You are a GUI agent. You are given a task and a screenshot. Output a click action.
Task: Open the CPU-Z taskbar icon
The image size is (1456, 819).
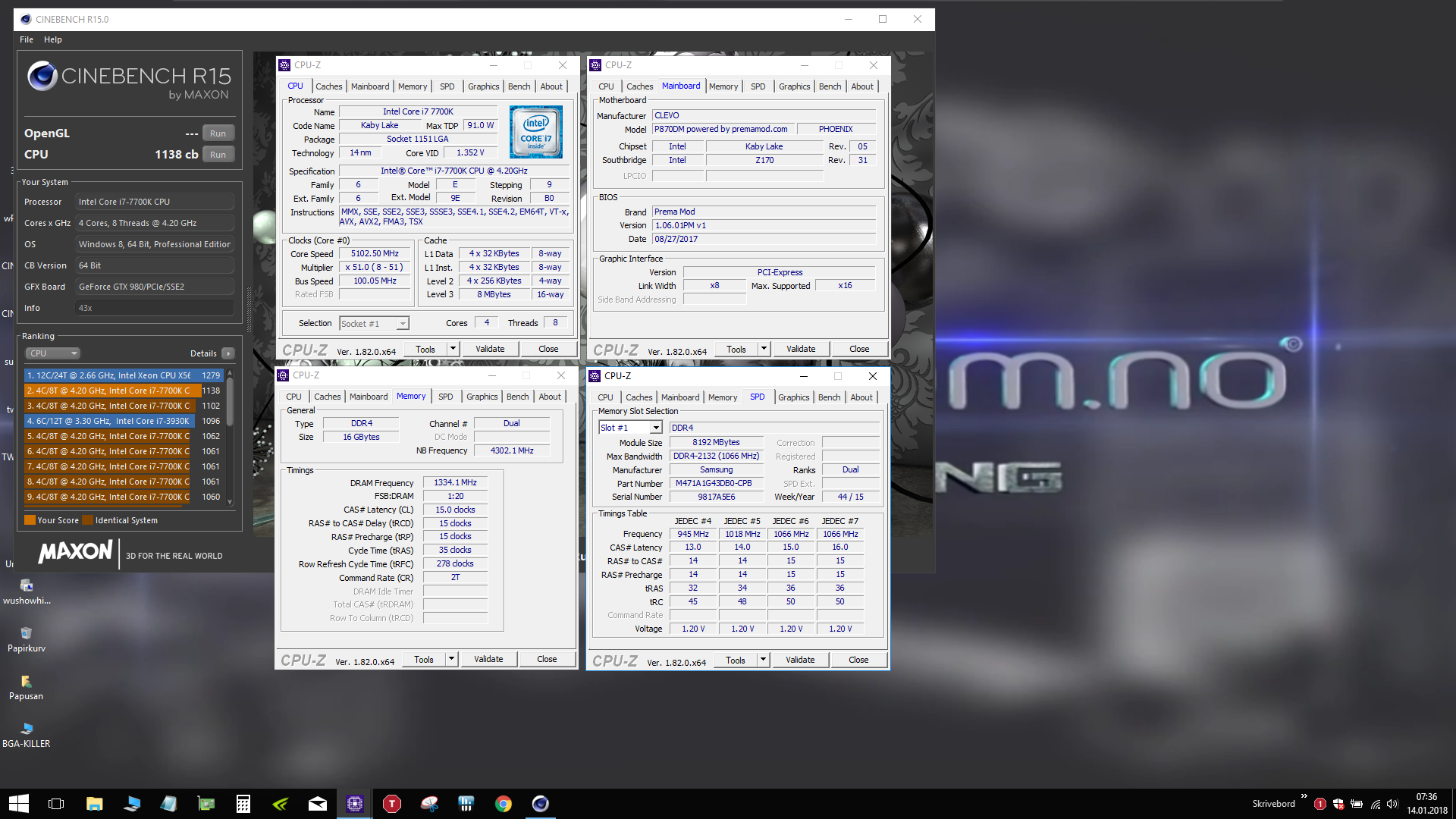(355, 804)
